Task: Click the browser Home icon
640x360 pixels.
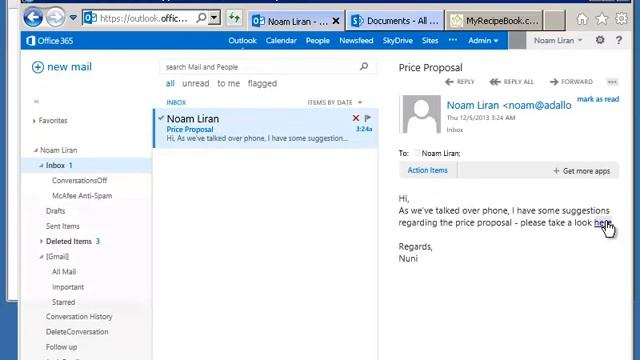Action: (582, 19)
